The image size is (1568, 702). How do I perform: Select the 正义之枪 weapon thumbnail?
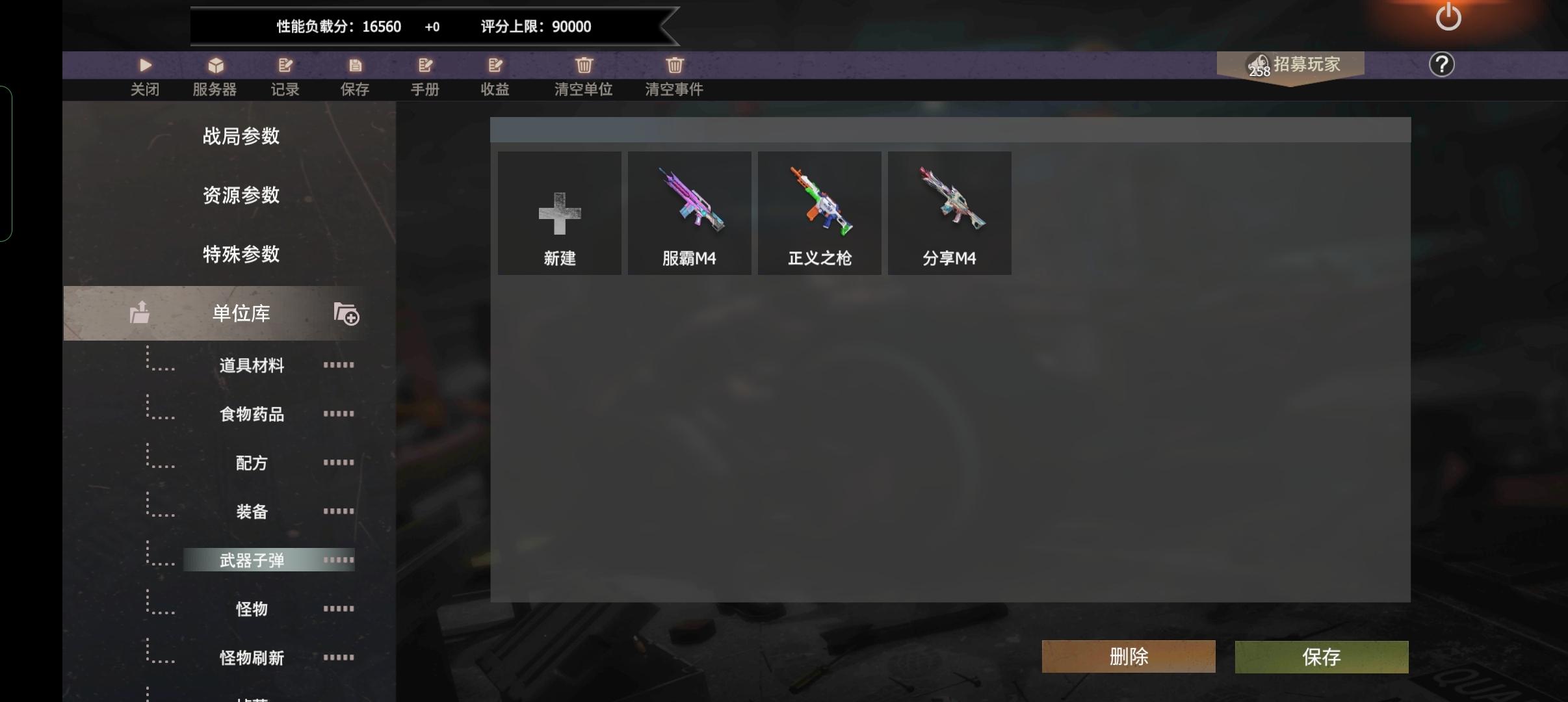click(x=820, y=213)
